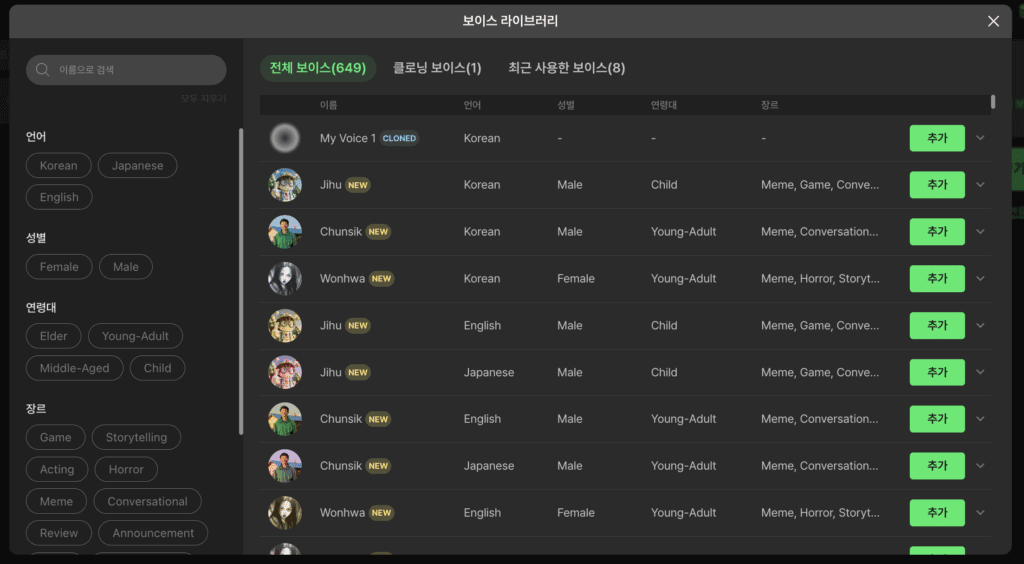Click the Korean Jihu voice avatar
Viewport: 1024px width, 564px height.
pyautogui.click(x=285, y=185)
